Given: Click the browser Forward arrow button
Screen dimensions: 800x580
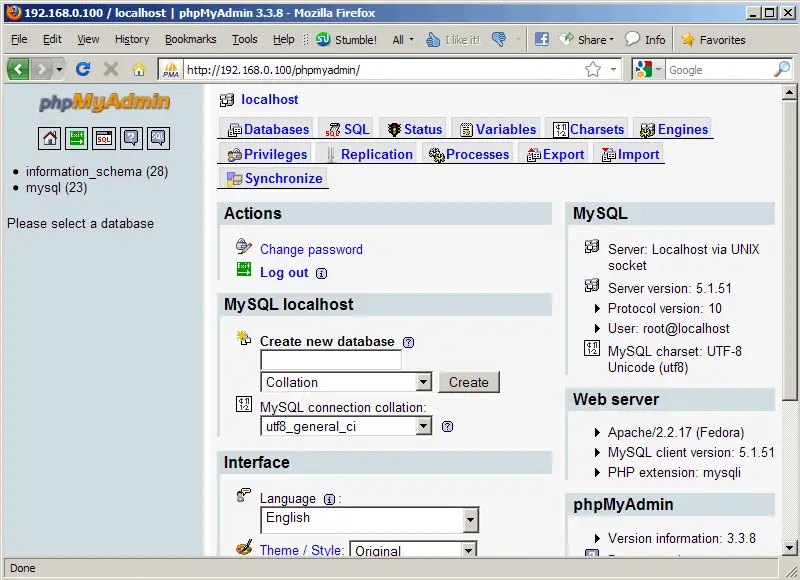Looking at the screenshot, I should coord(41,69).
